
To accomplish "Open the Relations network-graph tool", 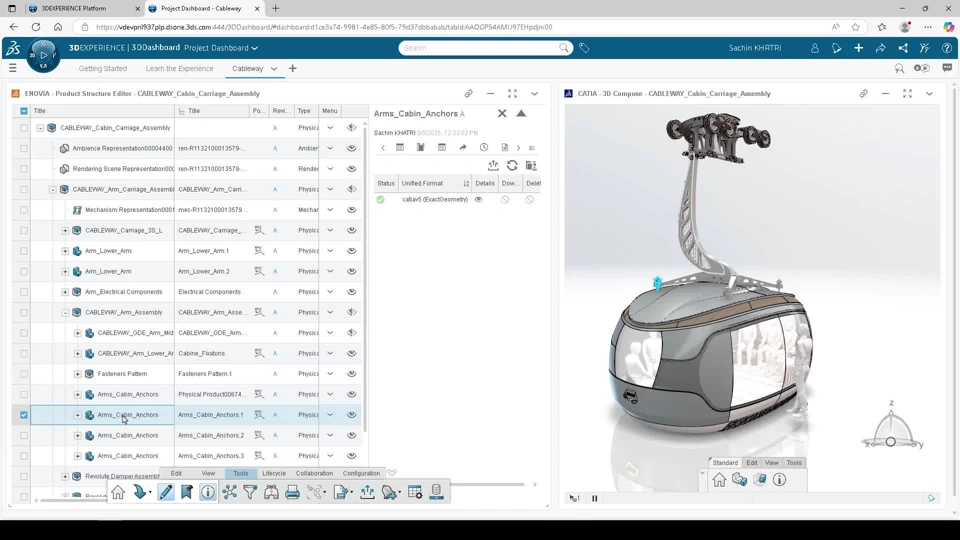I will click(x=230, y=492).
